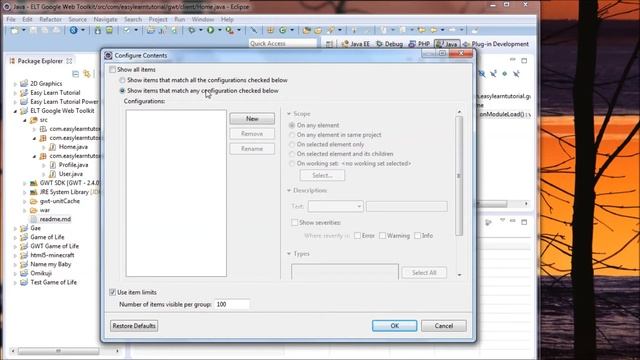The image size is (640, 360).
Task: Toggle the Show severities checkbox
Action: click(294, 222)
